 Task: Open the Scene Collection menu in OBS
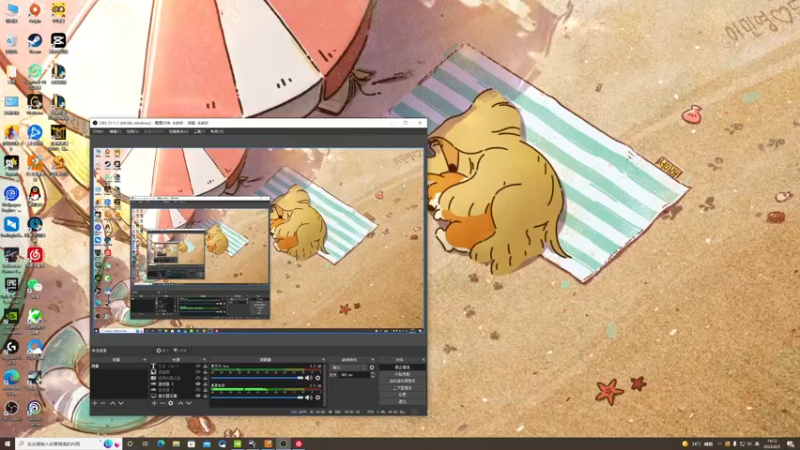[x=179, y=132]
